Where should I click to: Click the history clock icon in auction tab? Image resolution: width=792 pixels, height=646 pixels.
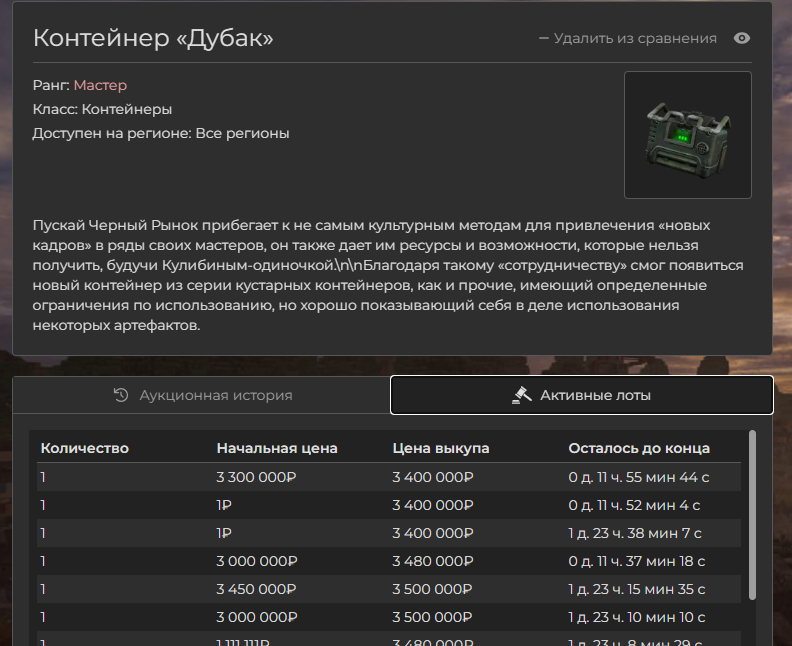coord(121,395)
